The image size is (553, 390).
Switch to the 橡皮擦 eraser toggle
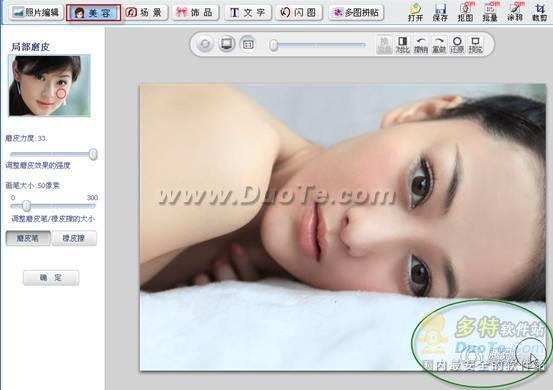[74, 238]
